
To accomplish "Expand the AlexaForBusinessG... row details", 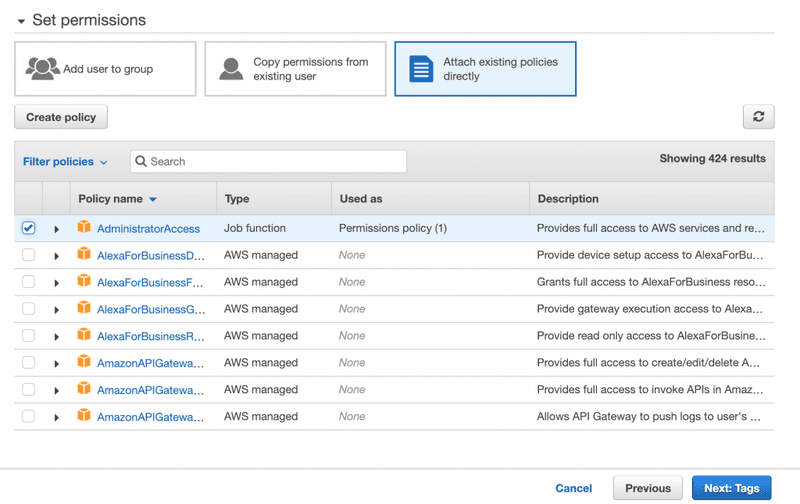I will coord(57,310).
